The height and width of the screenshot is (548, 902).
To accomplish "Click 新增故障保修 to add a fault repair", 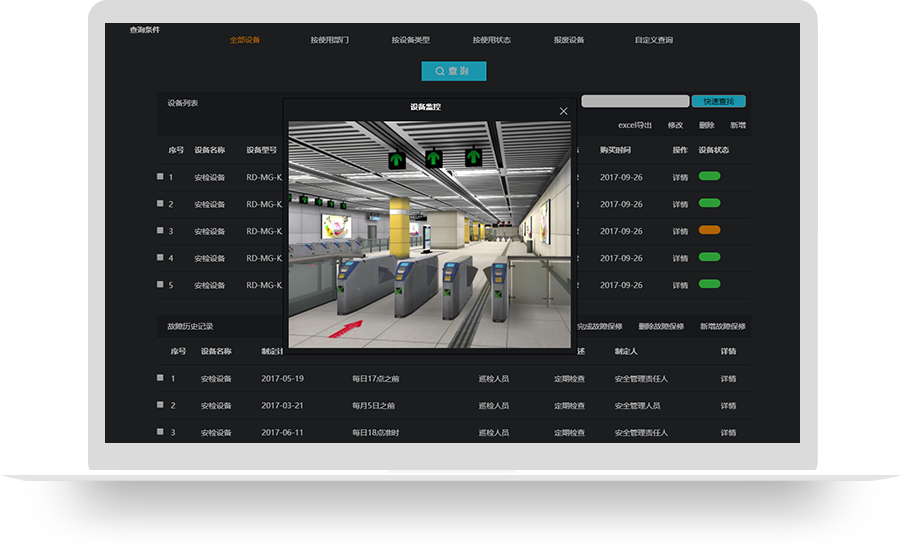I will pos(722,326).
